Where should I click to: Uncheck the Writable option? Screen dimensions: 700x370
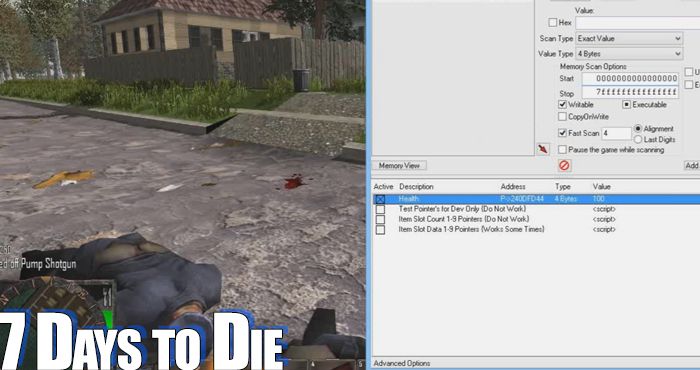point(562,104)
